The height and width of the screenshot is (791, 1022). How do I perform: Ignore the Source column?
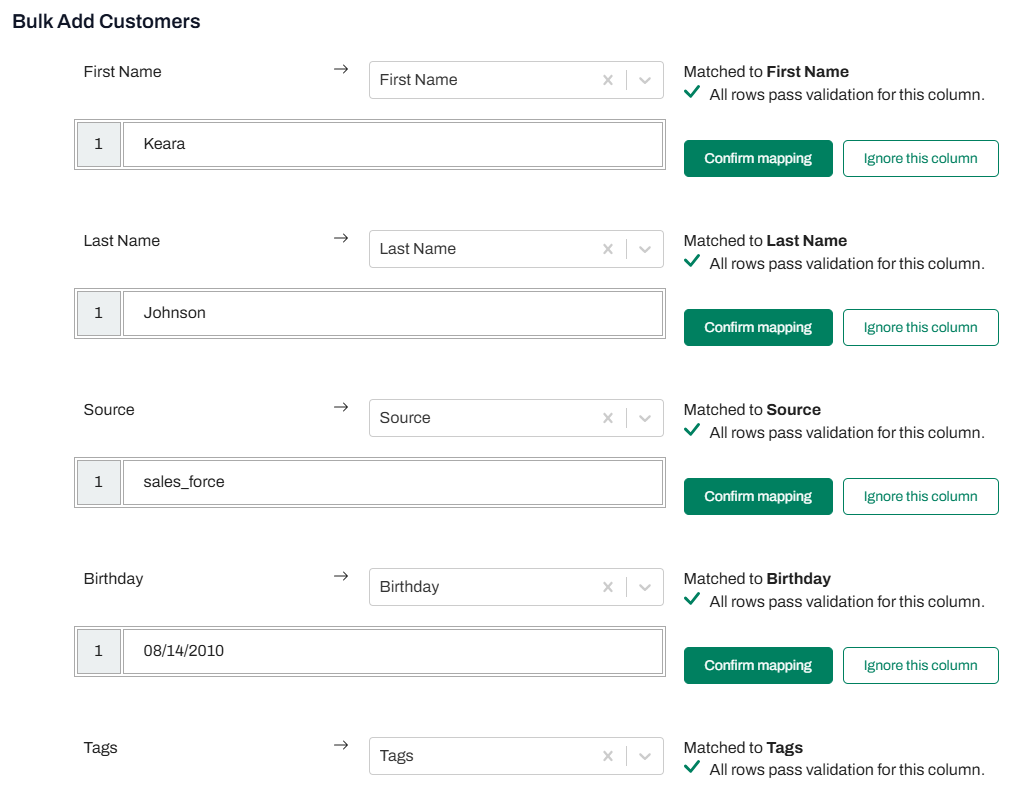920,496
